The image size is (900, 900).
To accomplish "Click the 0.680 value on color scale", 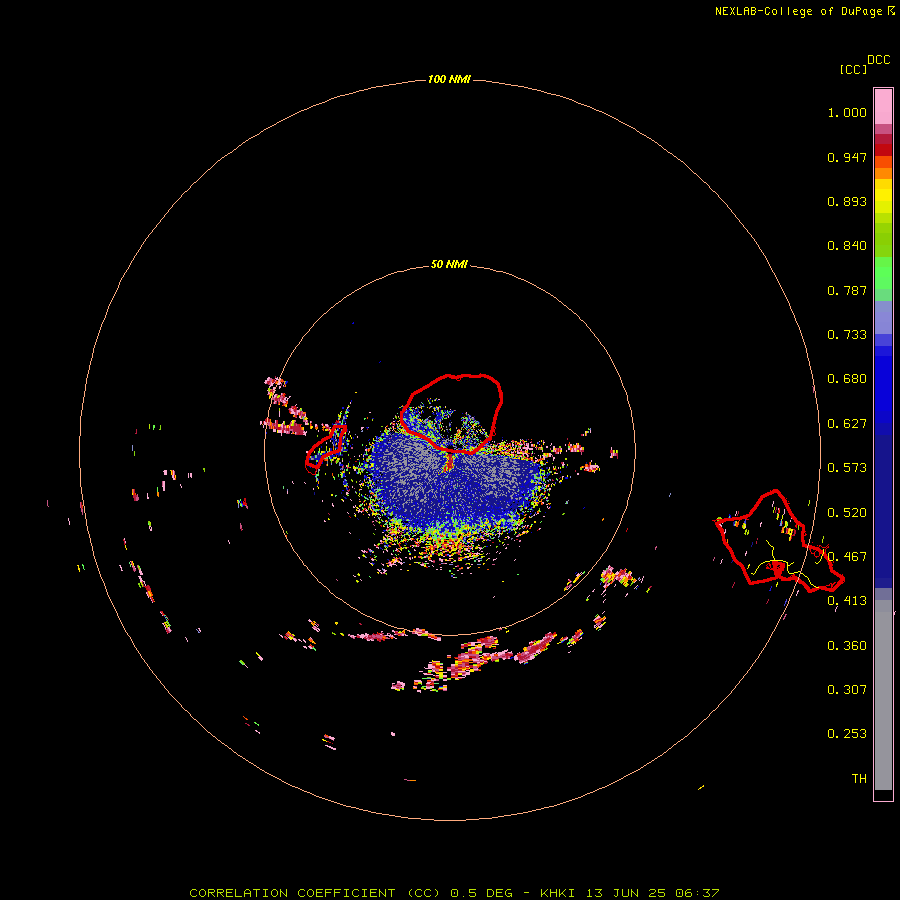I will coord(847,379).
